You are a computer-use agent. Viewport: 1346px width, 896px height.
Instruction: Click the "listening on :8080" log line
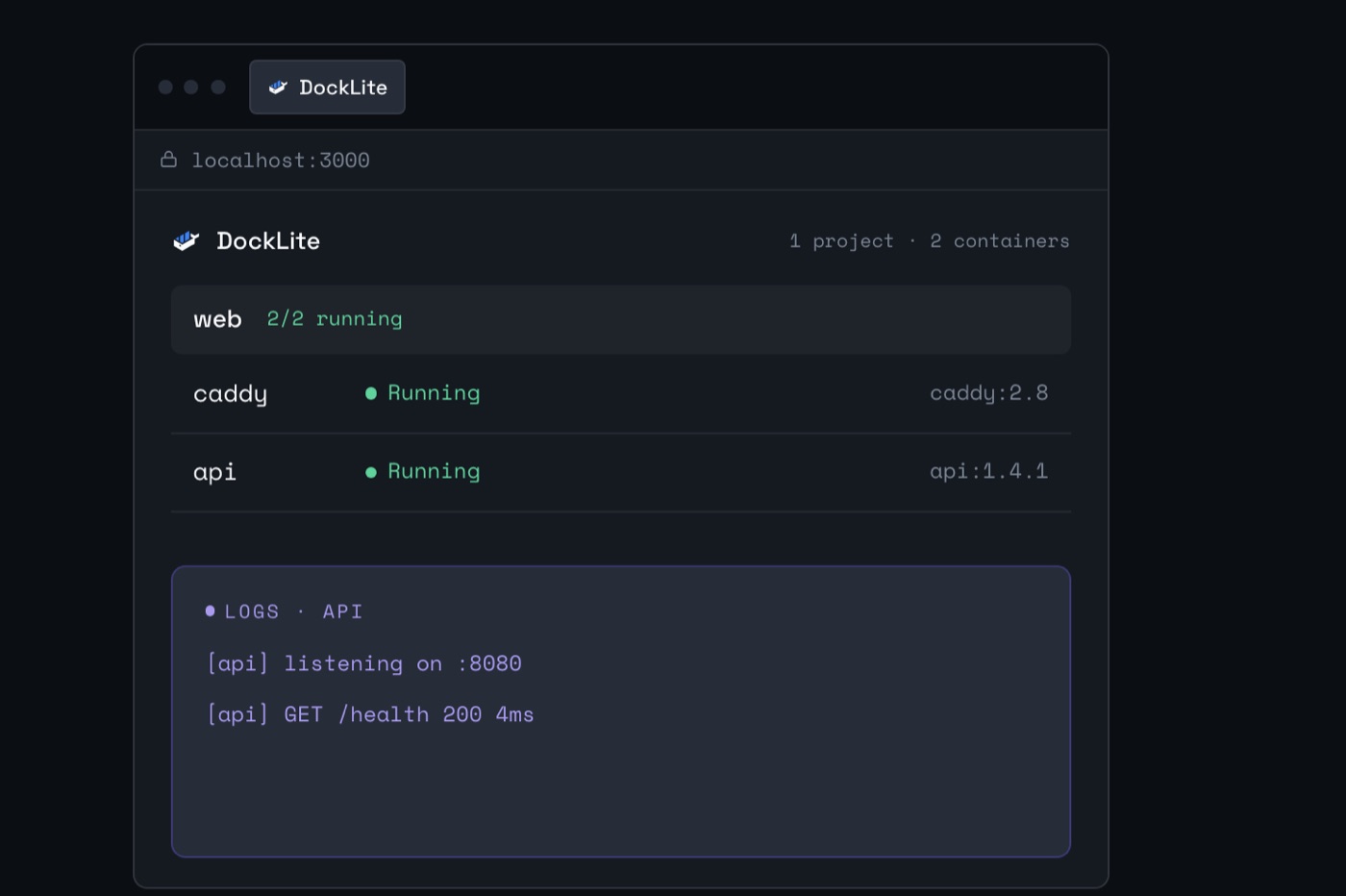point(364,663)
